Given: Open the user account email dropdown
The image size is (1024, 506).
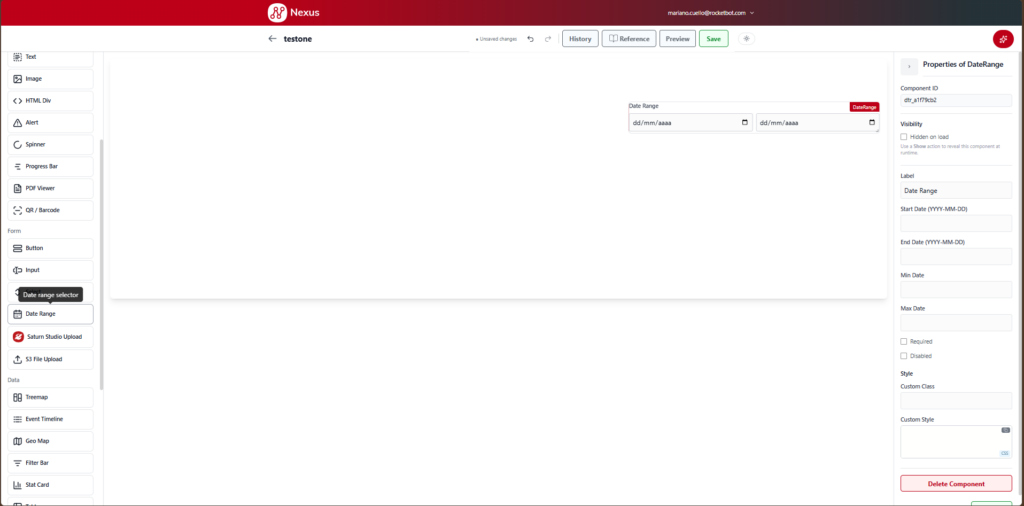Looking at the screenshot, I should tap(711, 13).
